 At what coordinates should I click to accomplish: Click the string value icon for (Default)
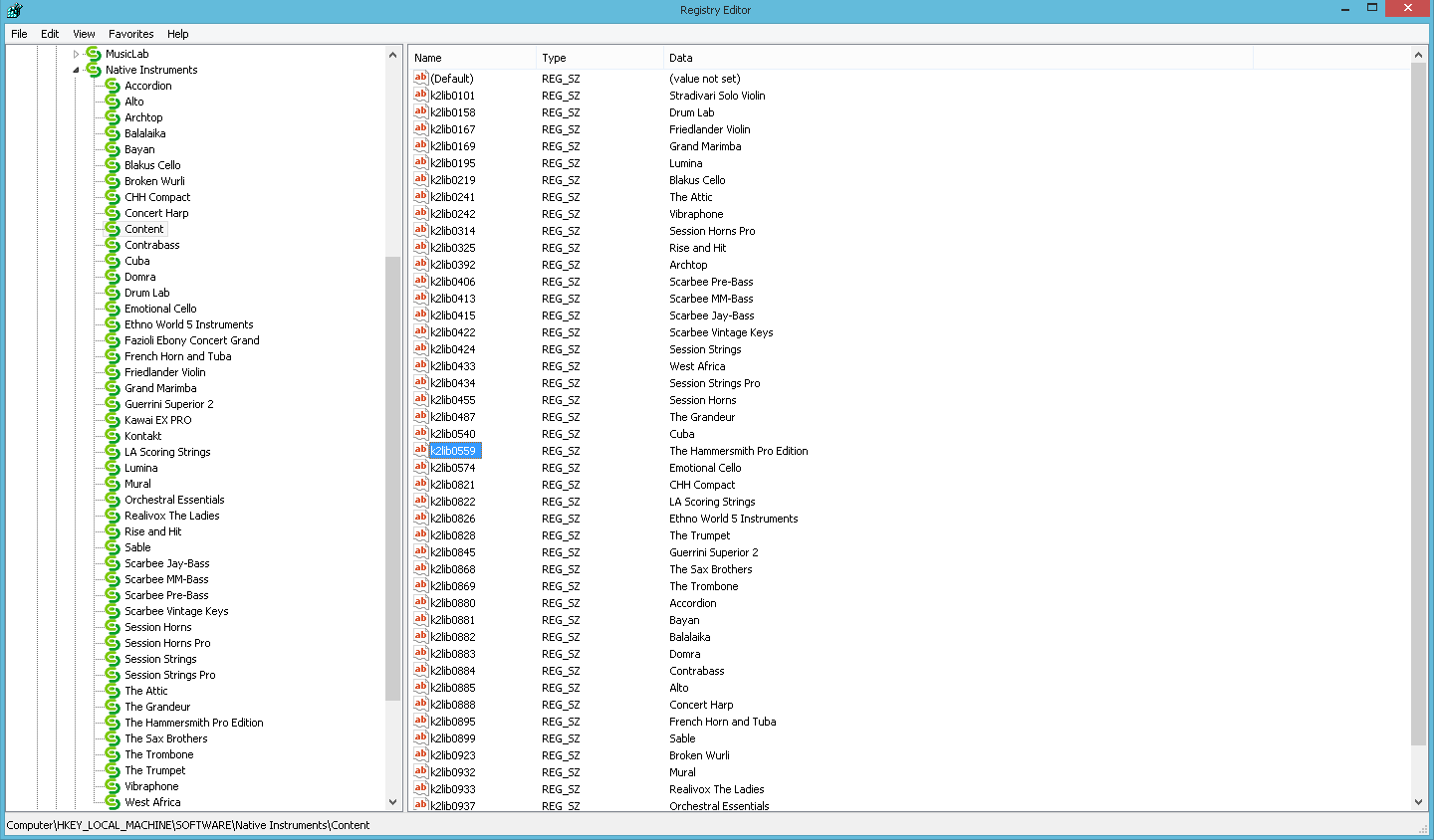click(420, 79)
